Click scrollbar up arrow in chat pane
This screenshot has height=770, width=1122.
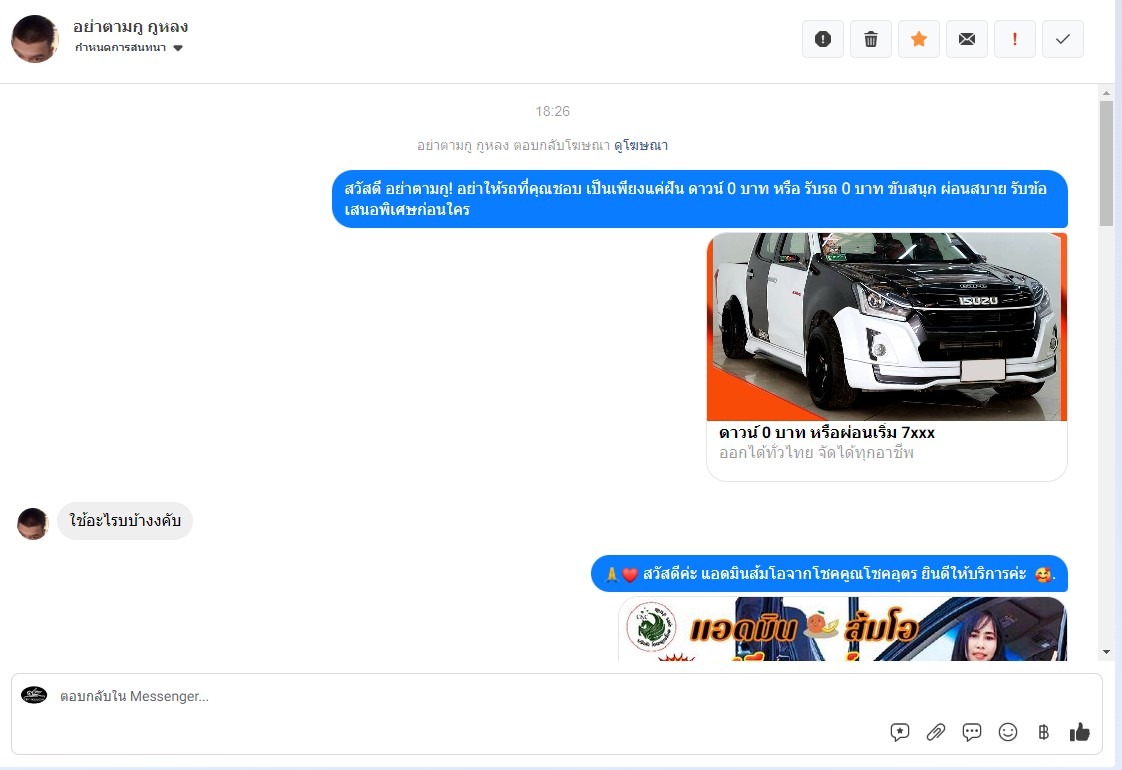(x=1106, y=92)
